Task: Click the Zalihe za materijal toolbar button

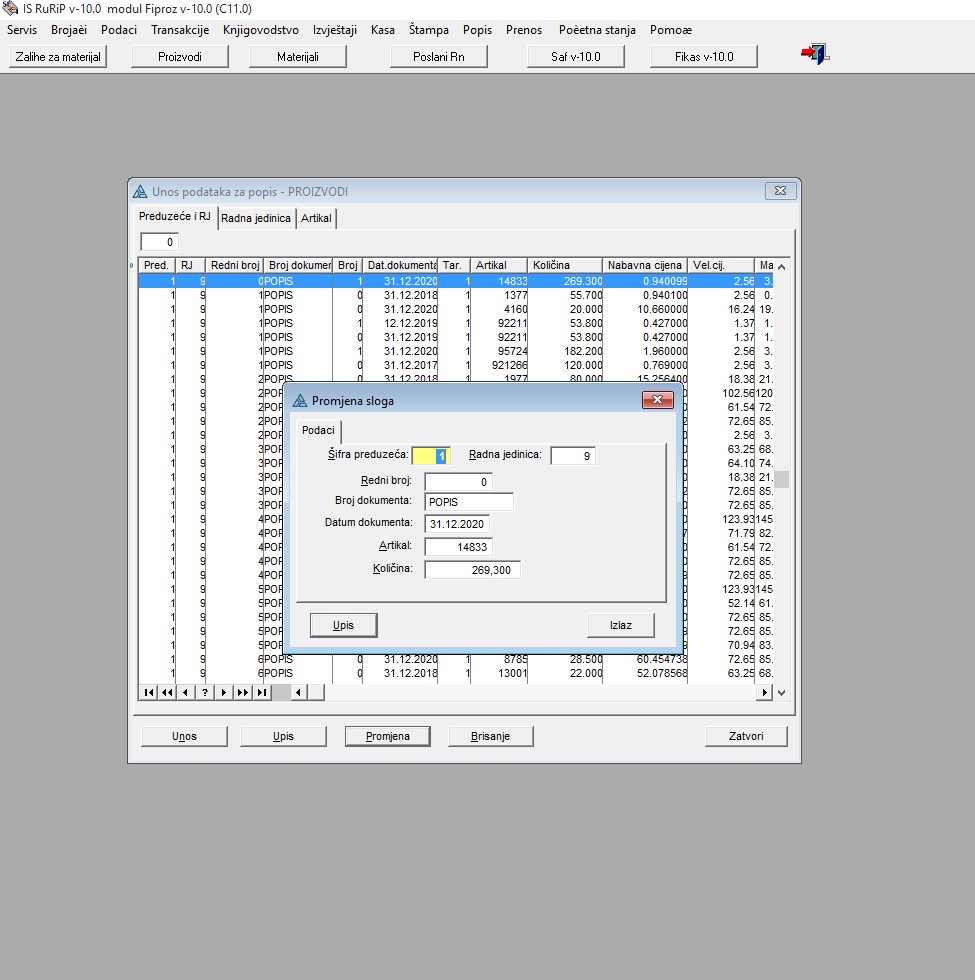Action: coord(58,57)
